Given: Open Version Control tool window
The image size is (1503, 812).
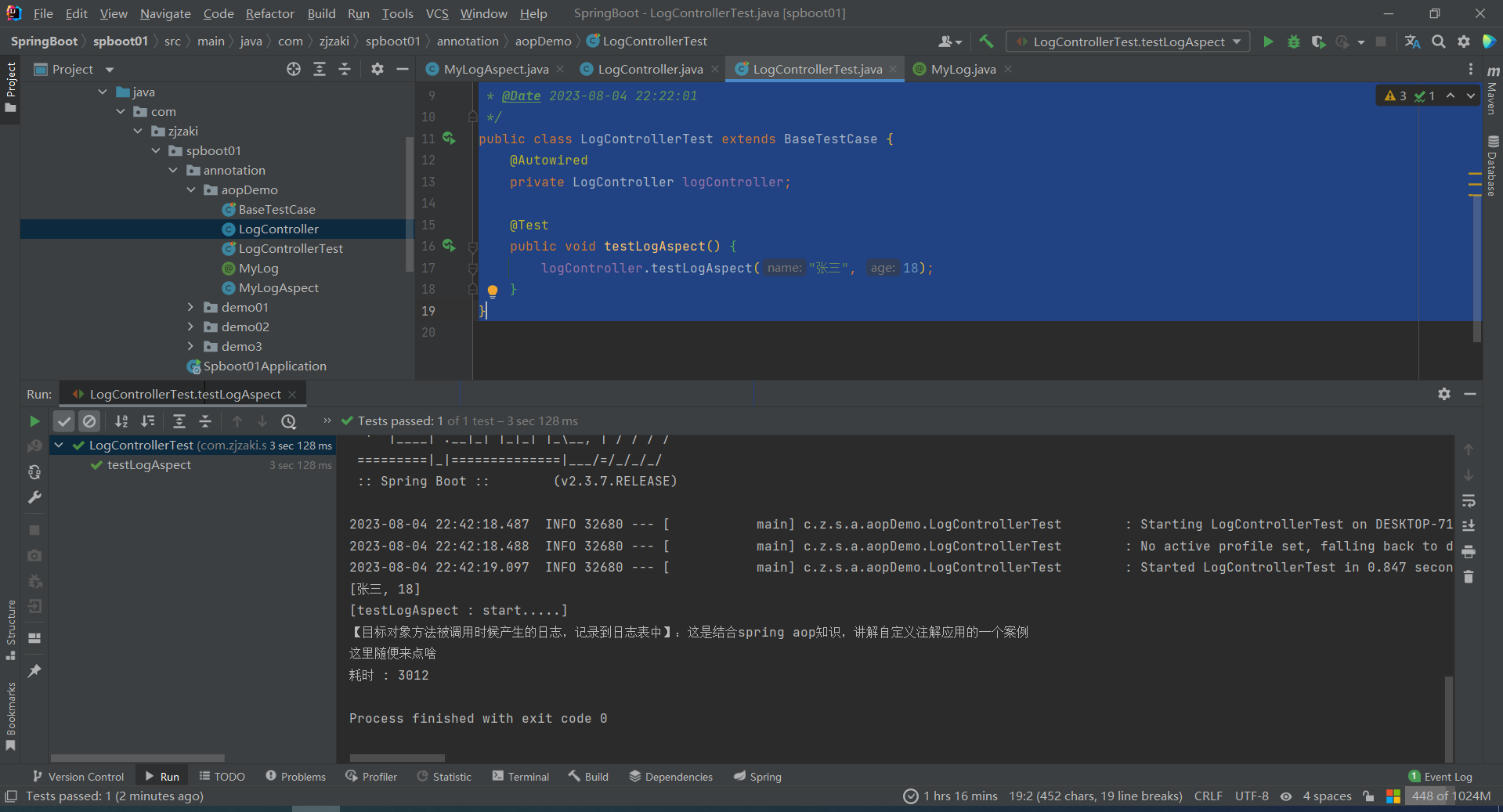Looking at the screenshot, I should [78, 777].
